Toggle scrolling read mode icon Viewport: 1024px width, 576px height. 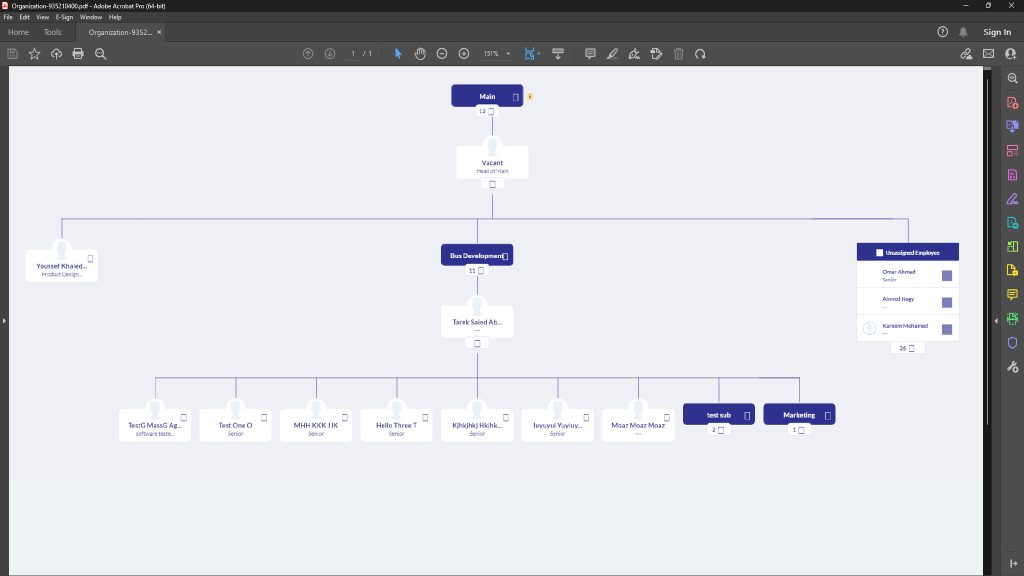pyautogui.click(x=558, y=54)
